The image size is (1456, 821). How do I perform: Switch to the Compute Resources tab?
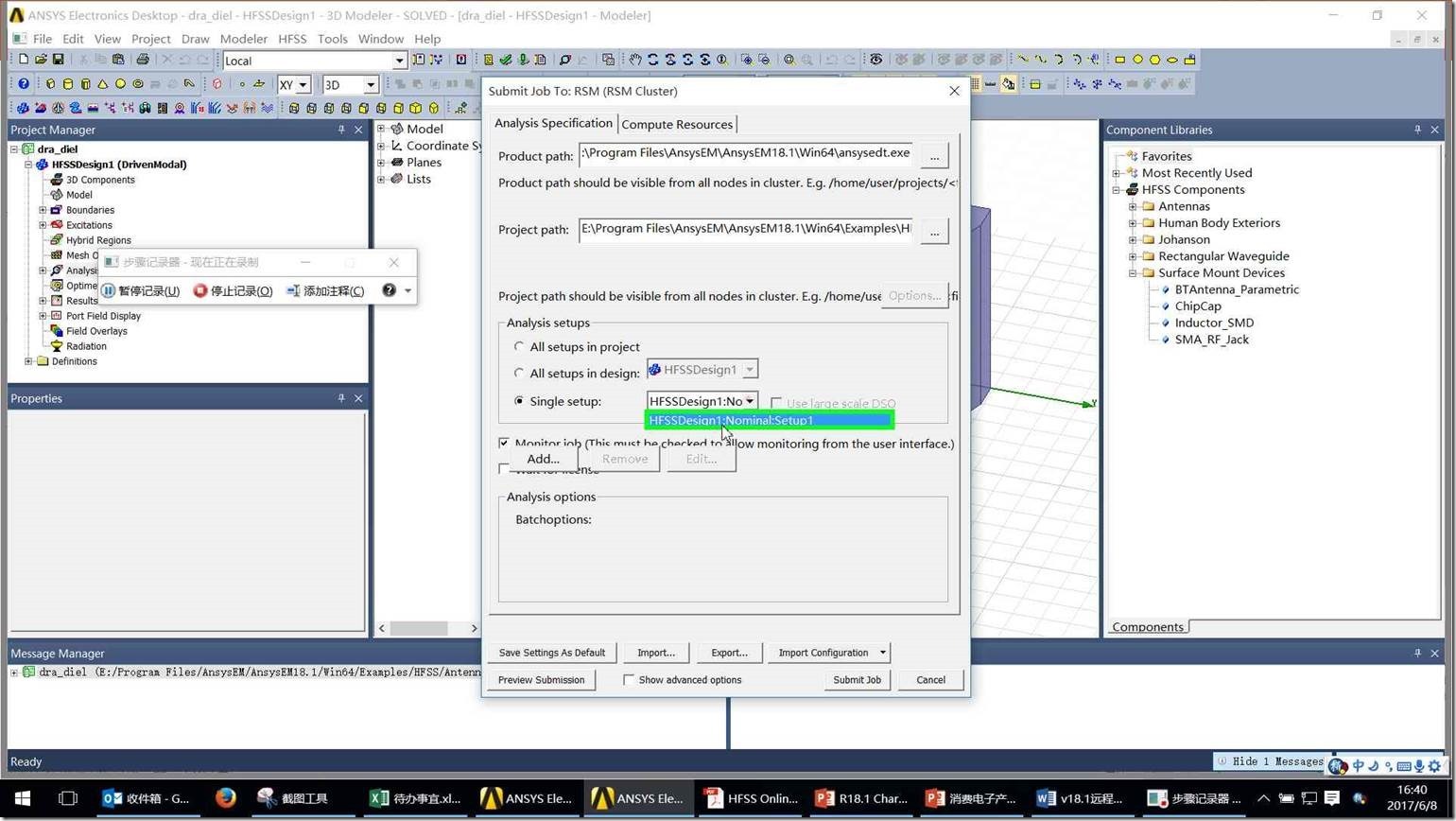(677, 124)
